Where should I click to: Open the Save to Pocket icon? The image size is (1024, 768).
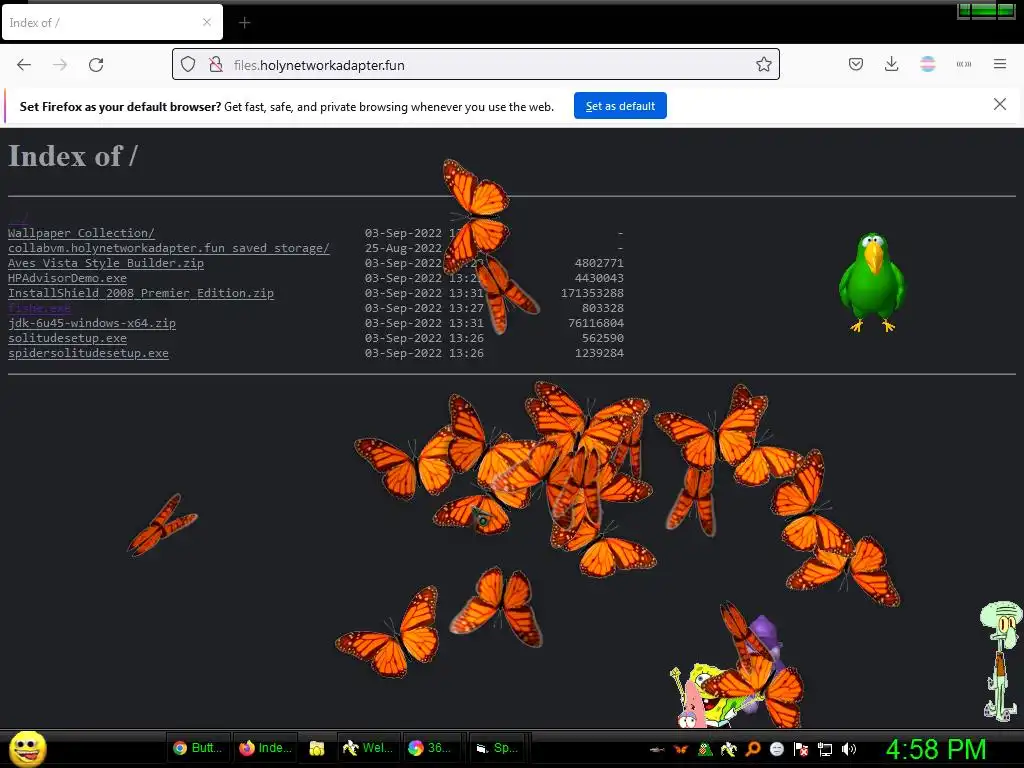click(x=856, y=64)
